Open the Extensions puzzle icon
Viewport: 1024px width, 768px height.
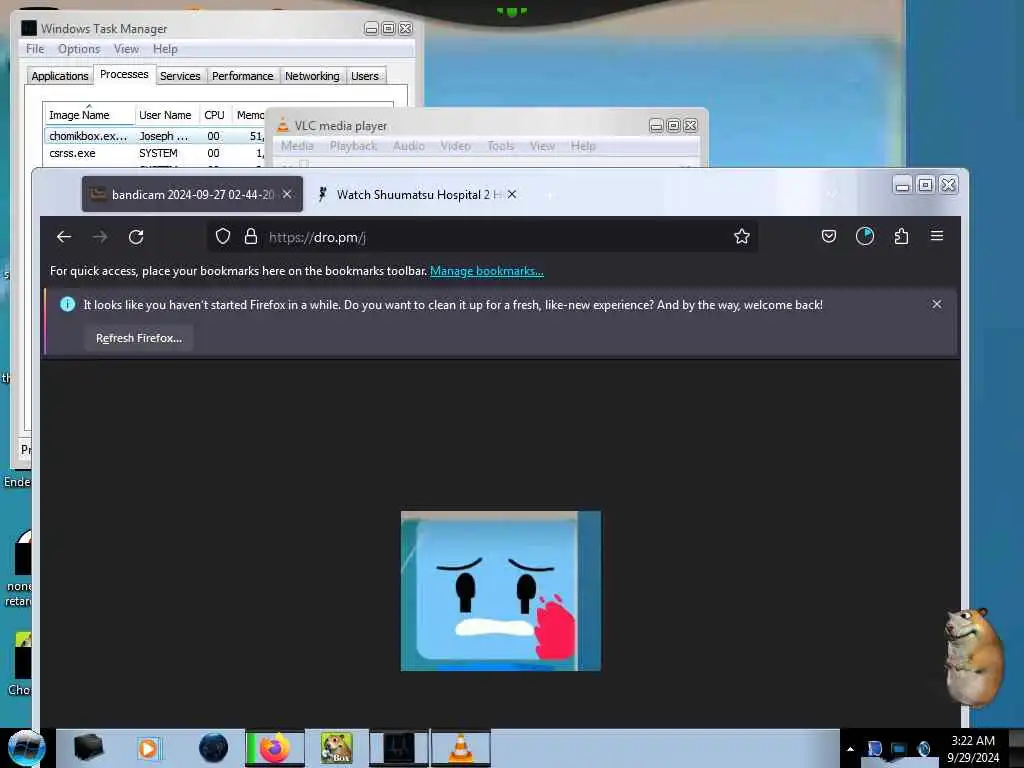[901, 236]
